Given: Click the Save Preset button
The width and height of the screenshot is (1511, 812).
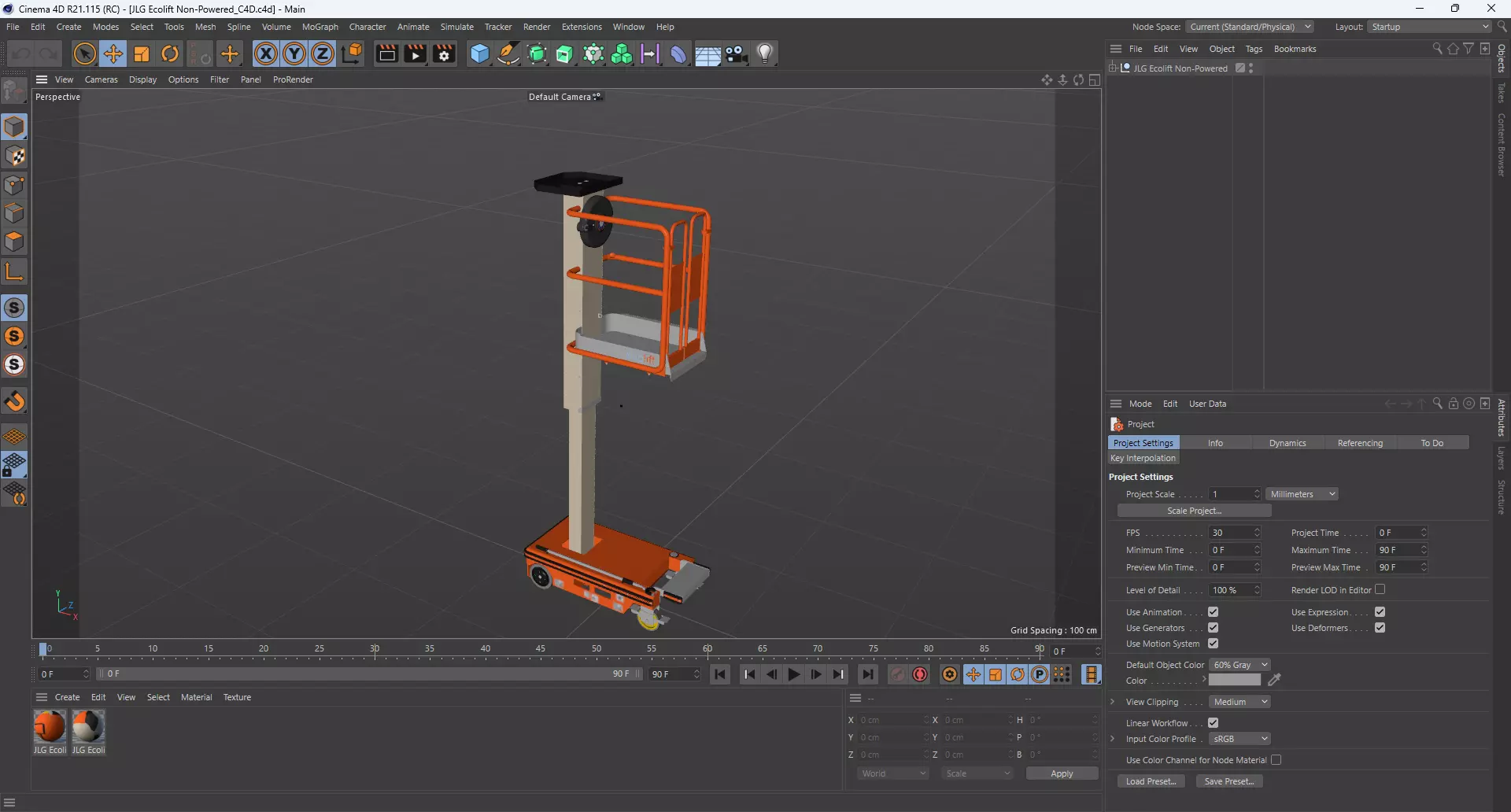Looking at the screenshot, I should tap(1229, 781).
